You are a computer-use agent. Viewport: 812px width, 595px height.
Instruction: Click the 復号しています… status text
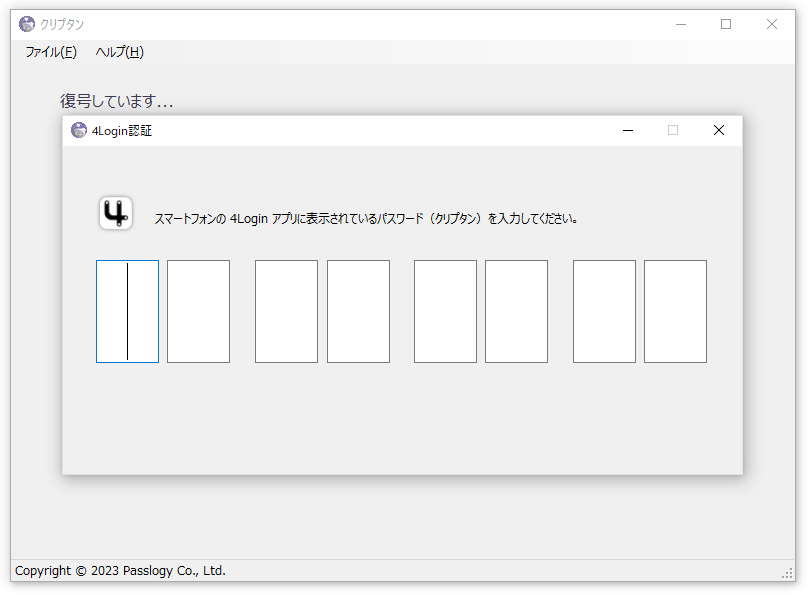pos(117,100)
